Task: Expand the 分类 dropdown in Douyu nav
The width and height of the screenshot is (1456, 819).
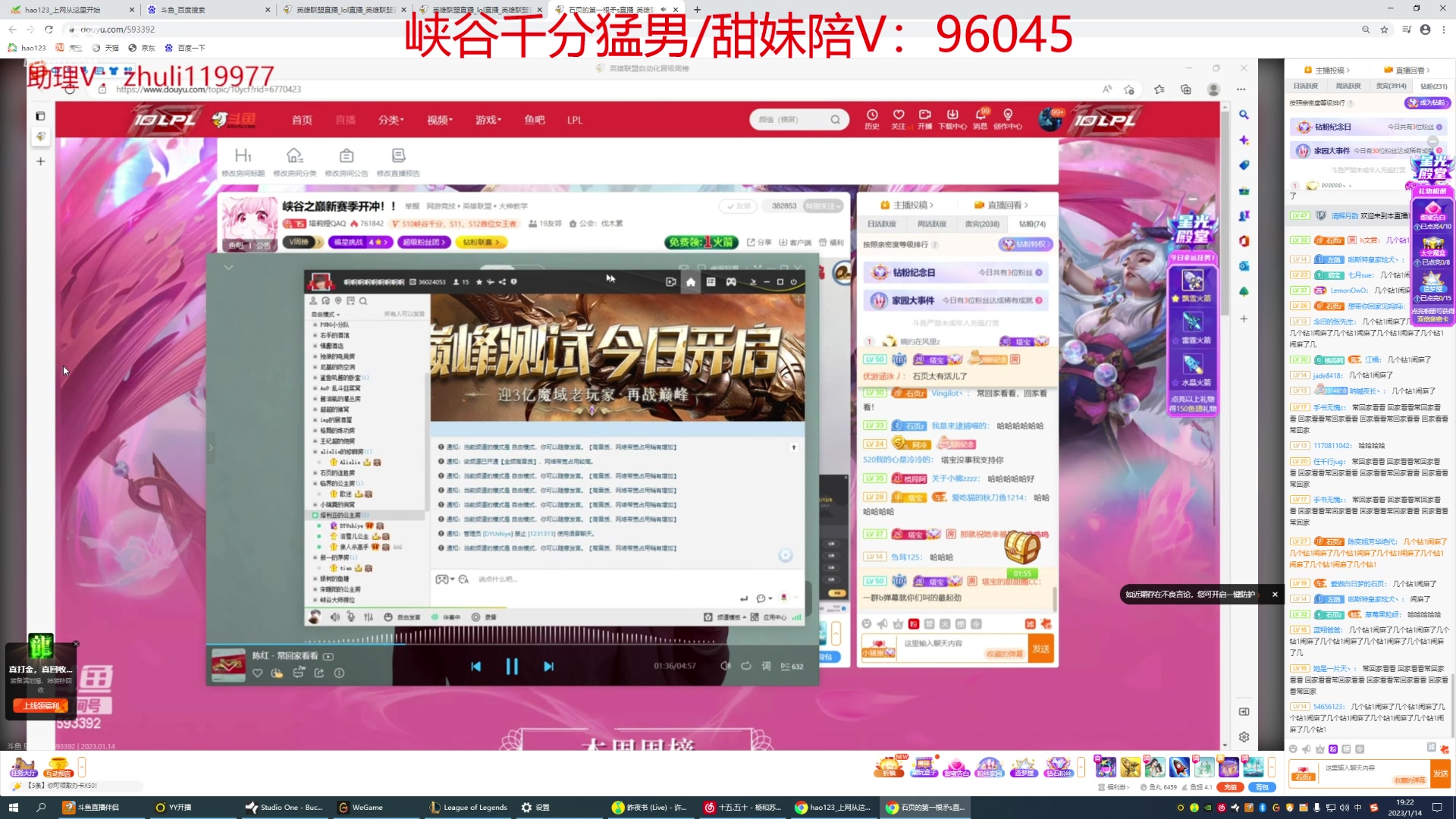Action: (x=391, y=120)
